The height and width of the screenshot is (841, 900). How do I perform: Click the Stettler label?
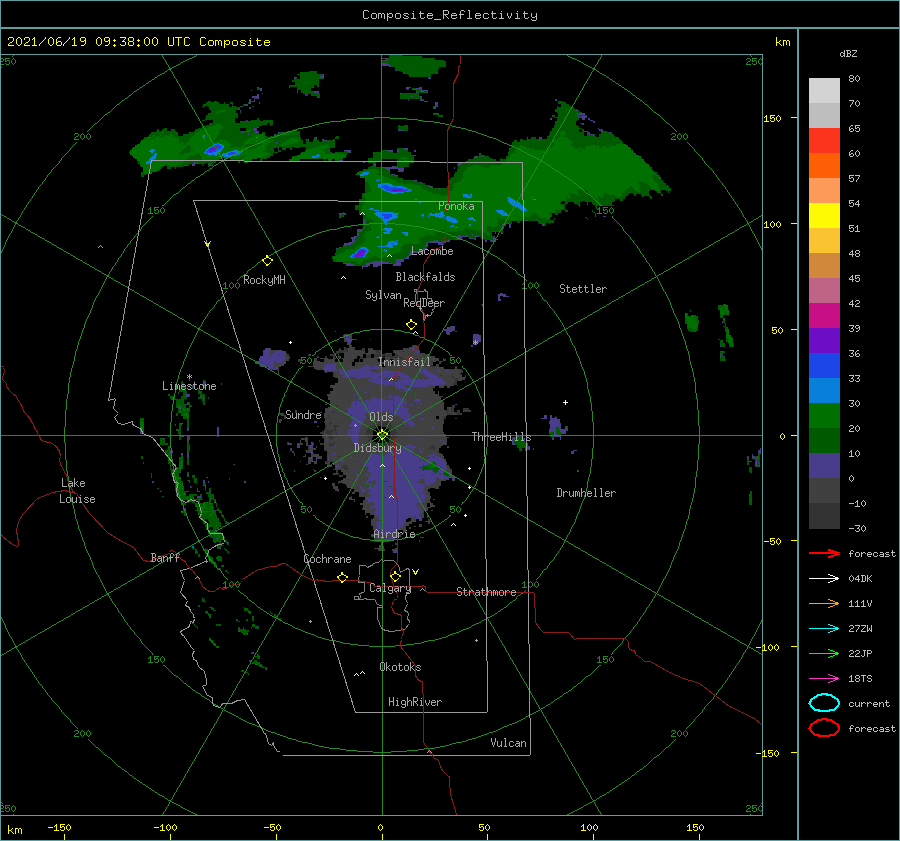pos(583,289)
